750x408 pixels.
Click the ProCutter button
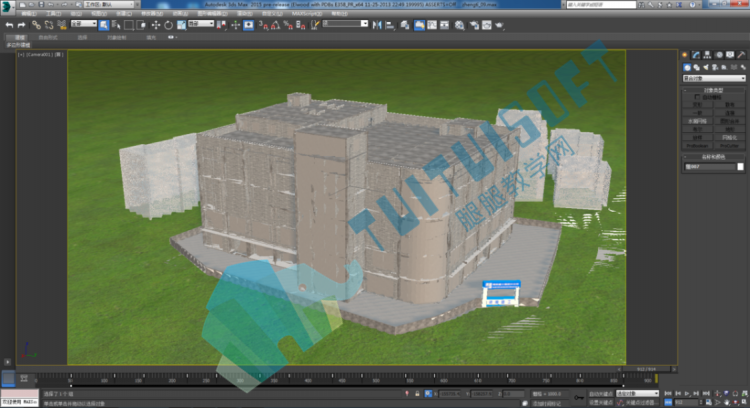click(x=729, y=146)
